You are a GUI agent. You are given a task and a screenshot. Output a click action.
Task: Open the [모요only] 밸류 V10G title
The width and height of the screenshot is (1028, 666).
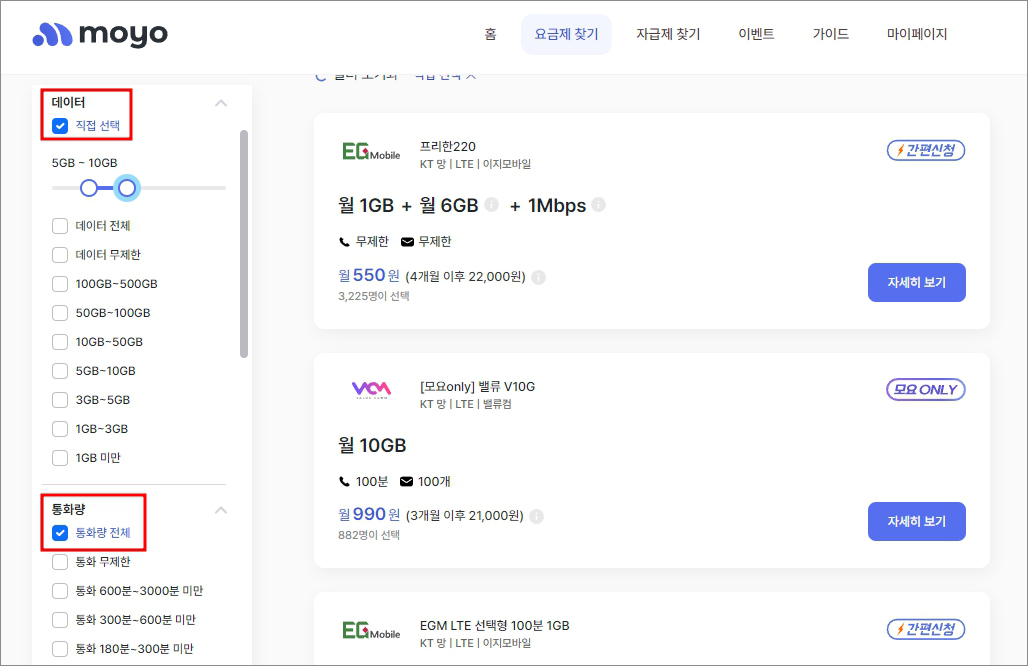477,387
